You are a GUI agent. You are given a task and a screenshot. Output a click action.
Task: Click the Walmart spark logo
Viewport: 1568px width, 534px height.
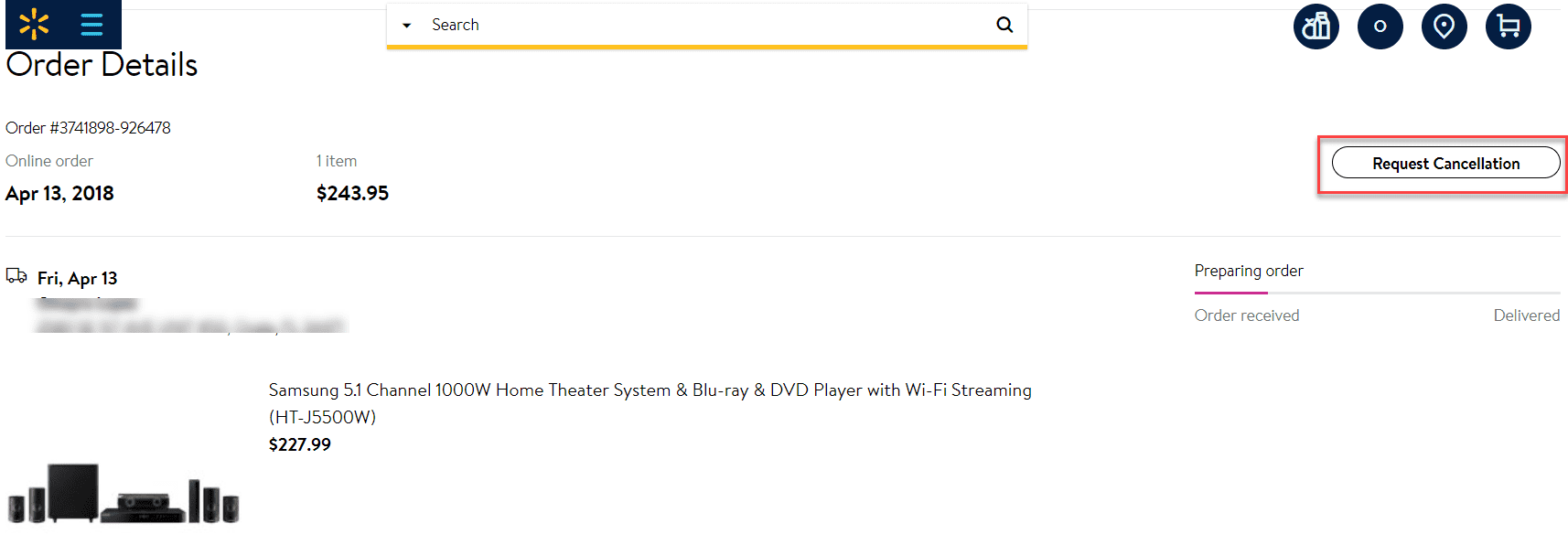pos(34,25)
